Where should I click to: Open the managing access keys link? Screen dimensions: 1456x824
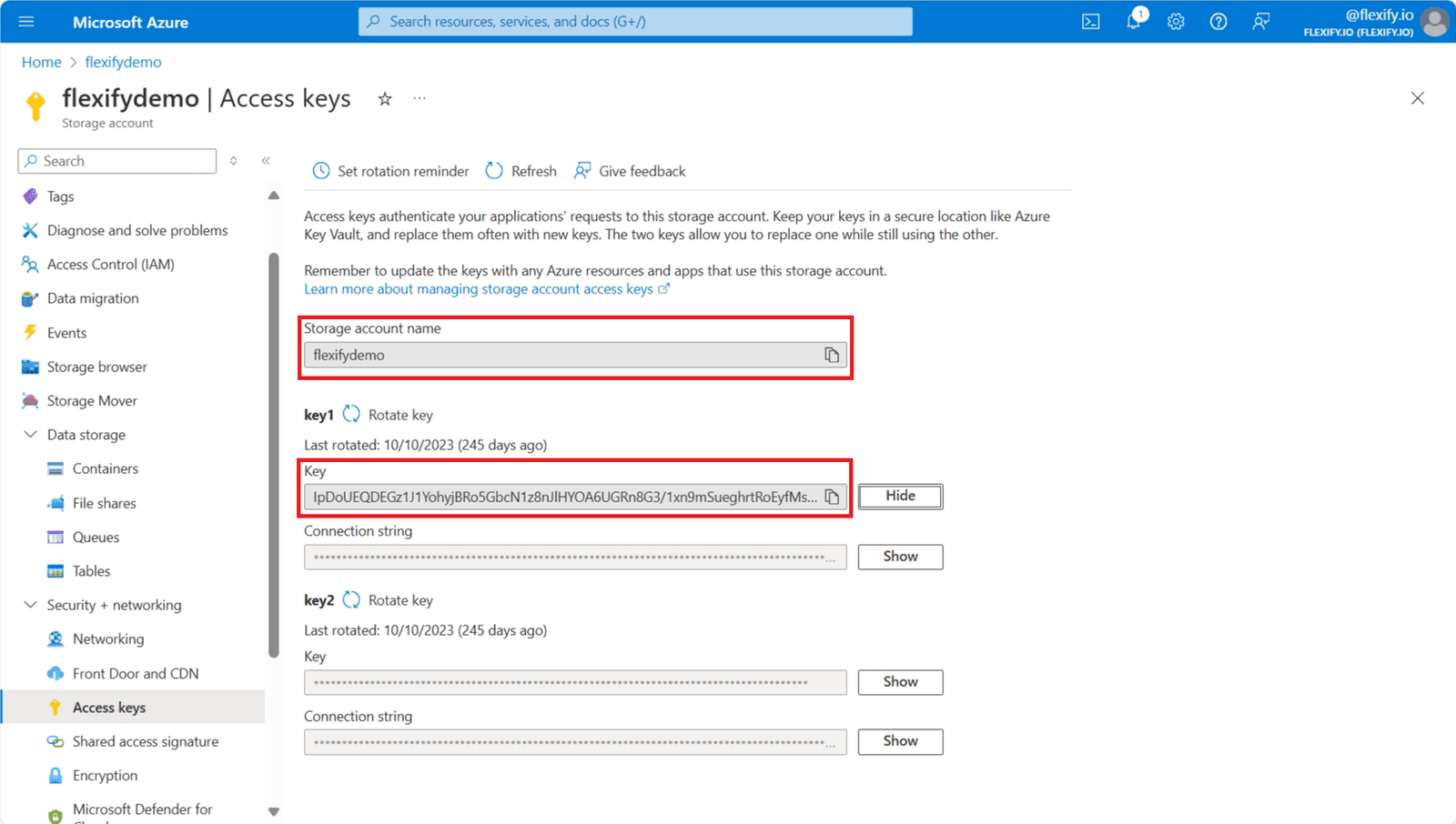pos(479,289)
